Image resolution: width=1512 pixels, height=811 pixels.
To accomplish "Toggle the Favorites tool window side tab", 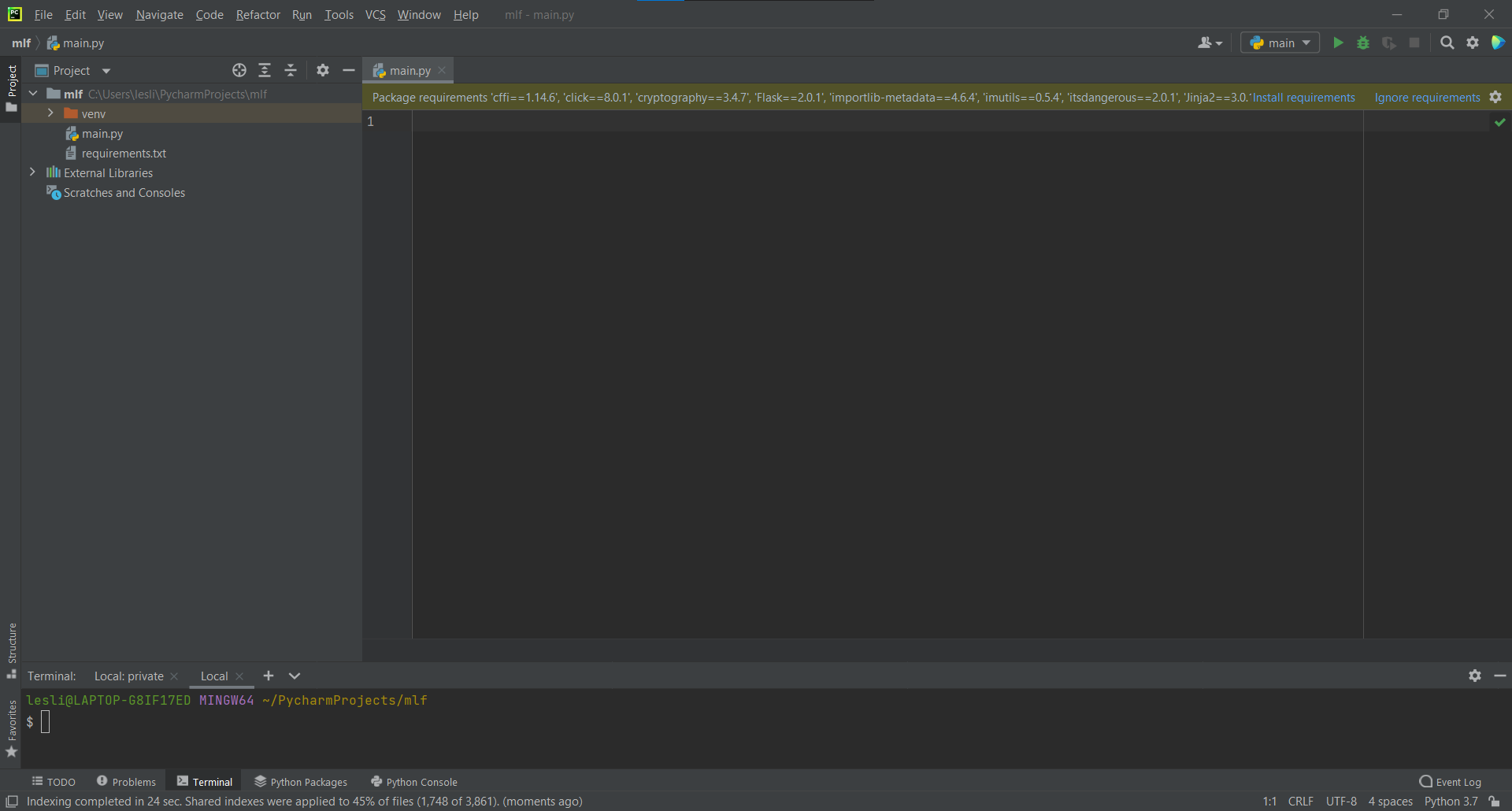I will 11,729.
